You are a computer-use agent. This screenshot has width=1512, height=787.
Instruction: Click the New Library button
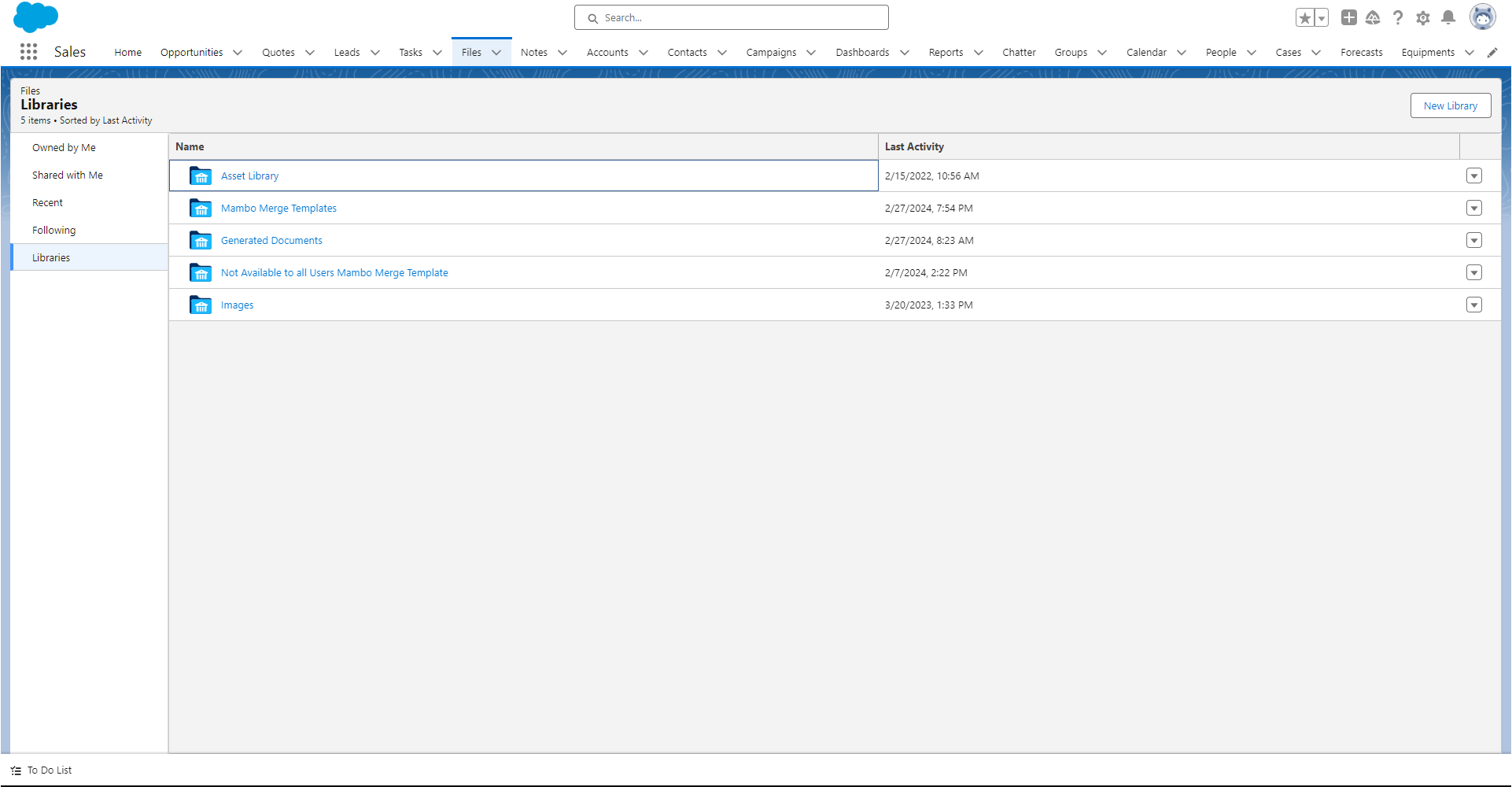(x=1450, y=105)
